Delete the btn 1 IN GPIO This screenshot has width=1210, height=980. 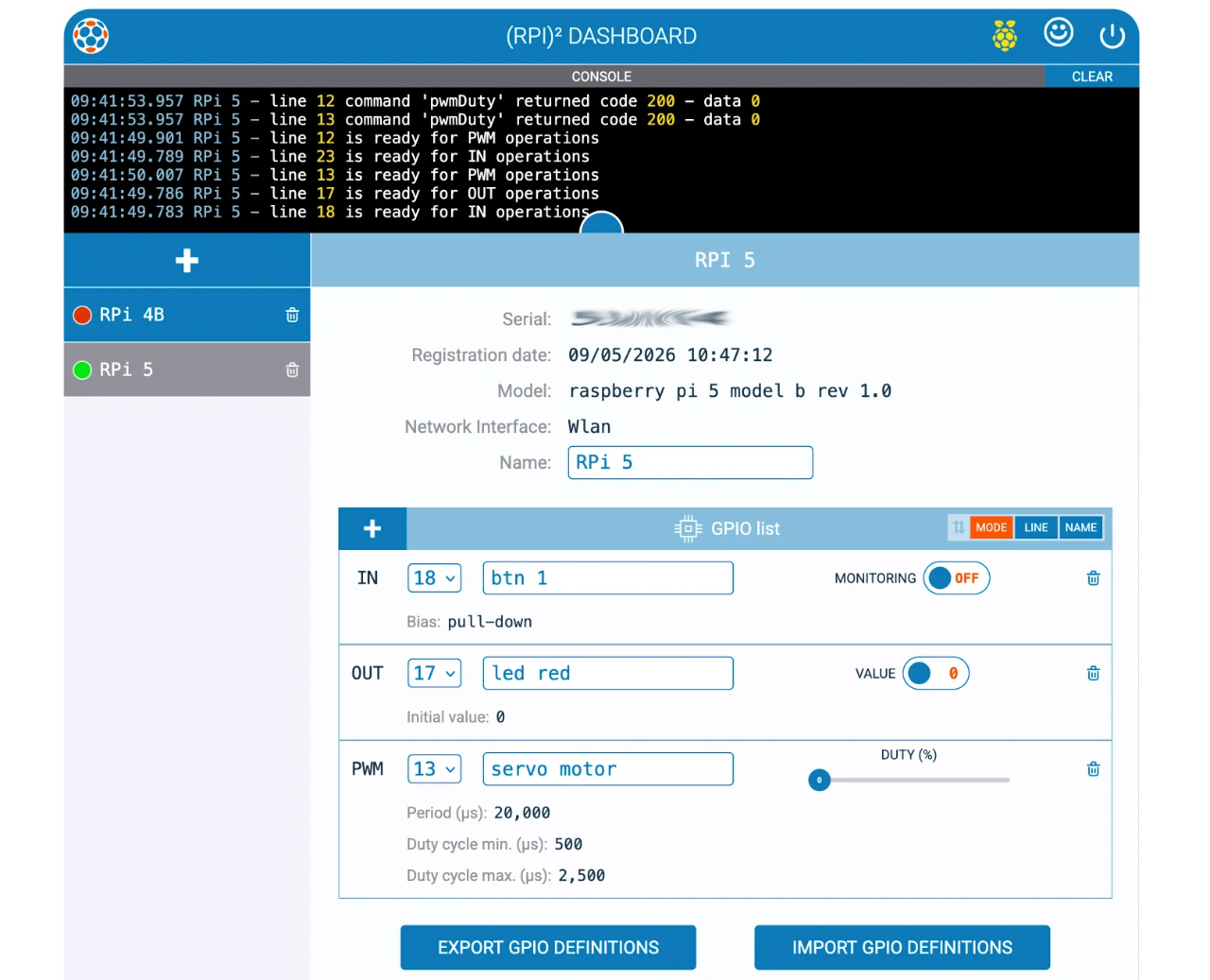(1094, 577)
